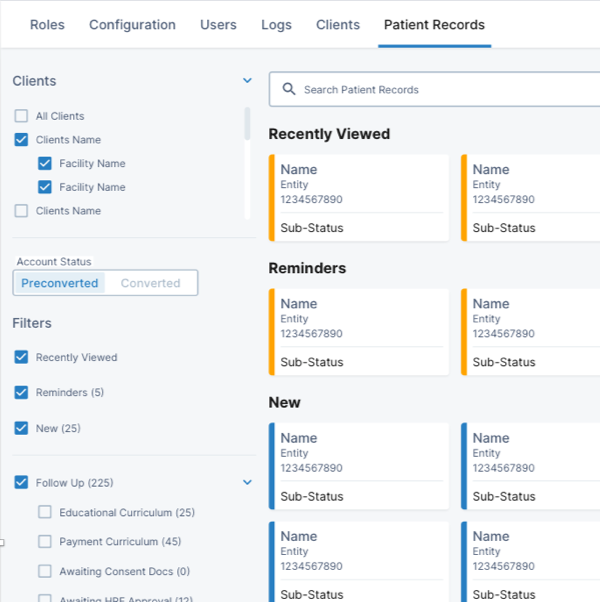Screen dimensions: 600x602
Task: Open the Users tab
Action: [218, 25]
